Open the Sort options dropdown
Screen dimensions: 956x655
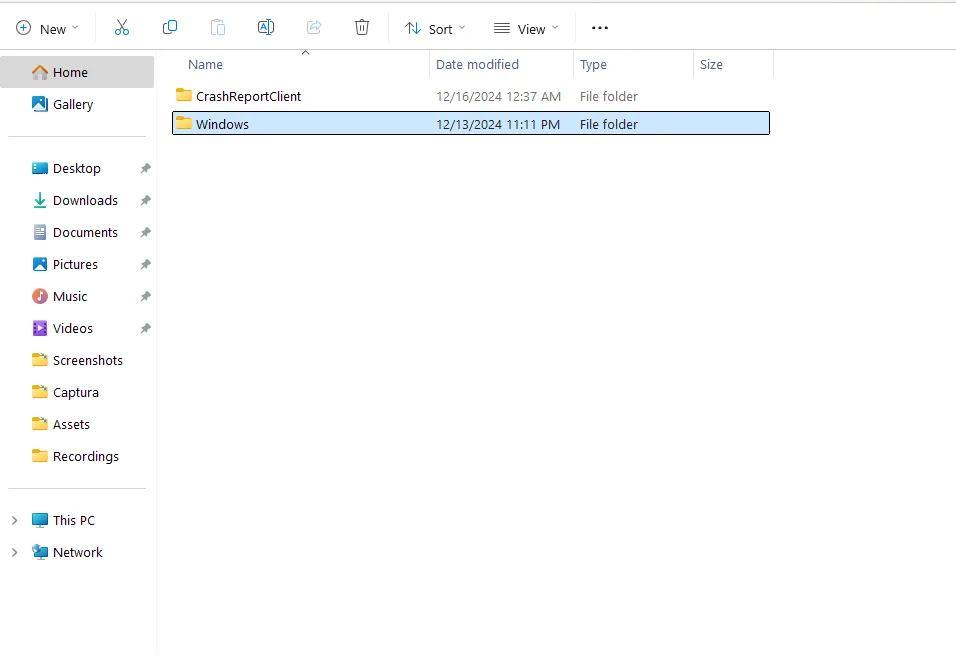pos(435,29)
